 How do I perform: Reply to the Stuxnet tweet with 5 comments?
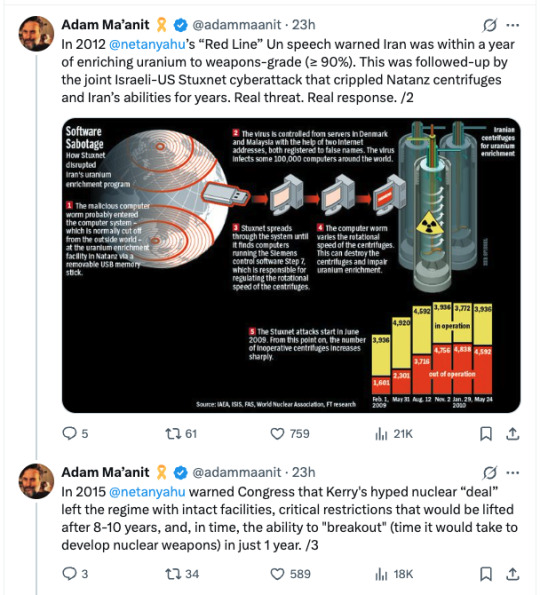tap(75, 433)
